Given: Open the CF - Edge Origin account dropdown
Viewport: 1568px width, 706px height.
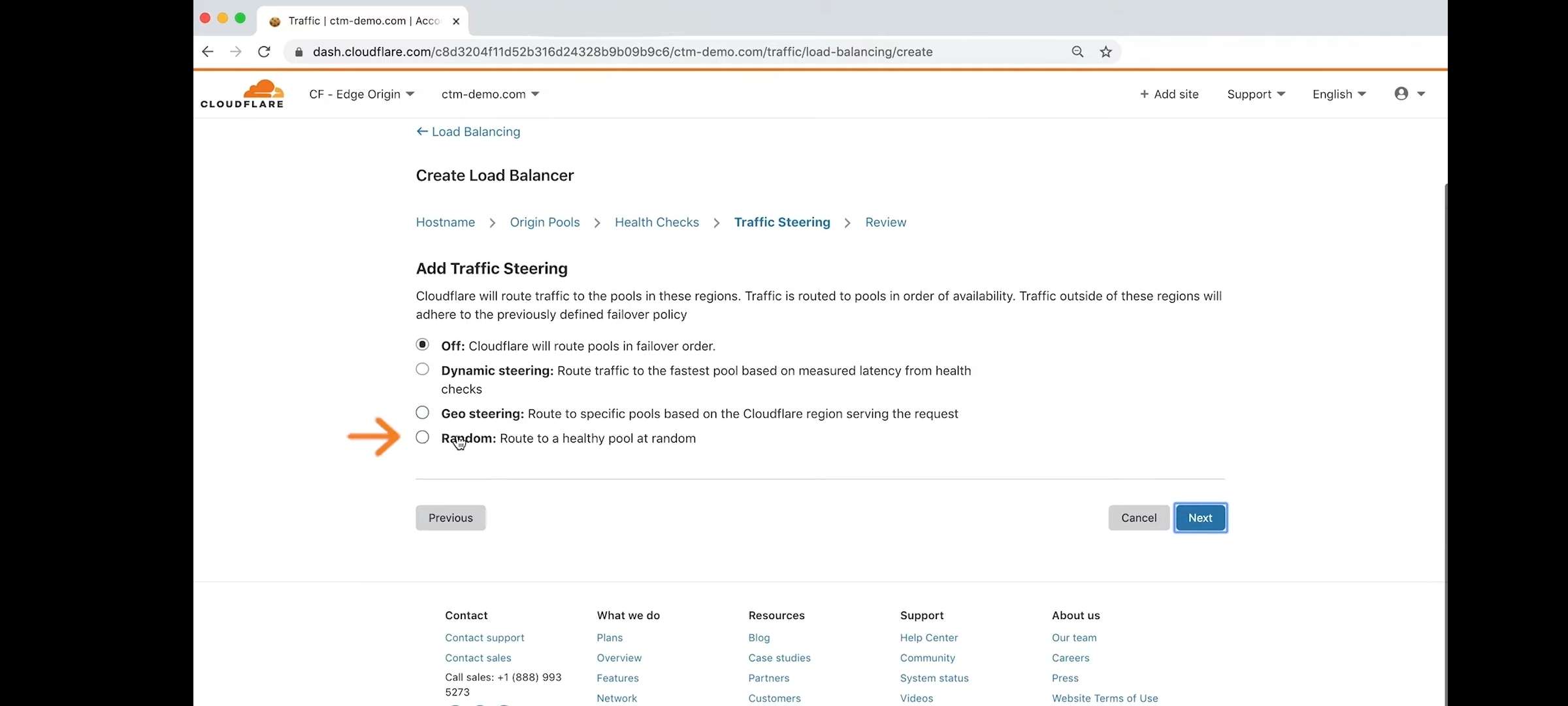Looking at the screenshot, I should tap(361, 94).
